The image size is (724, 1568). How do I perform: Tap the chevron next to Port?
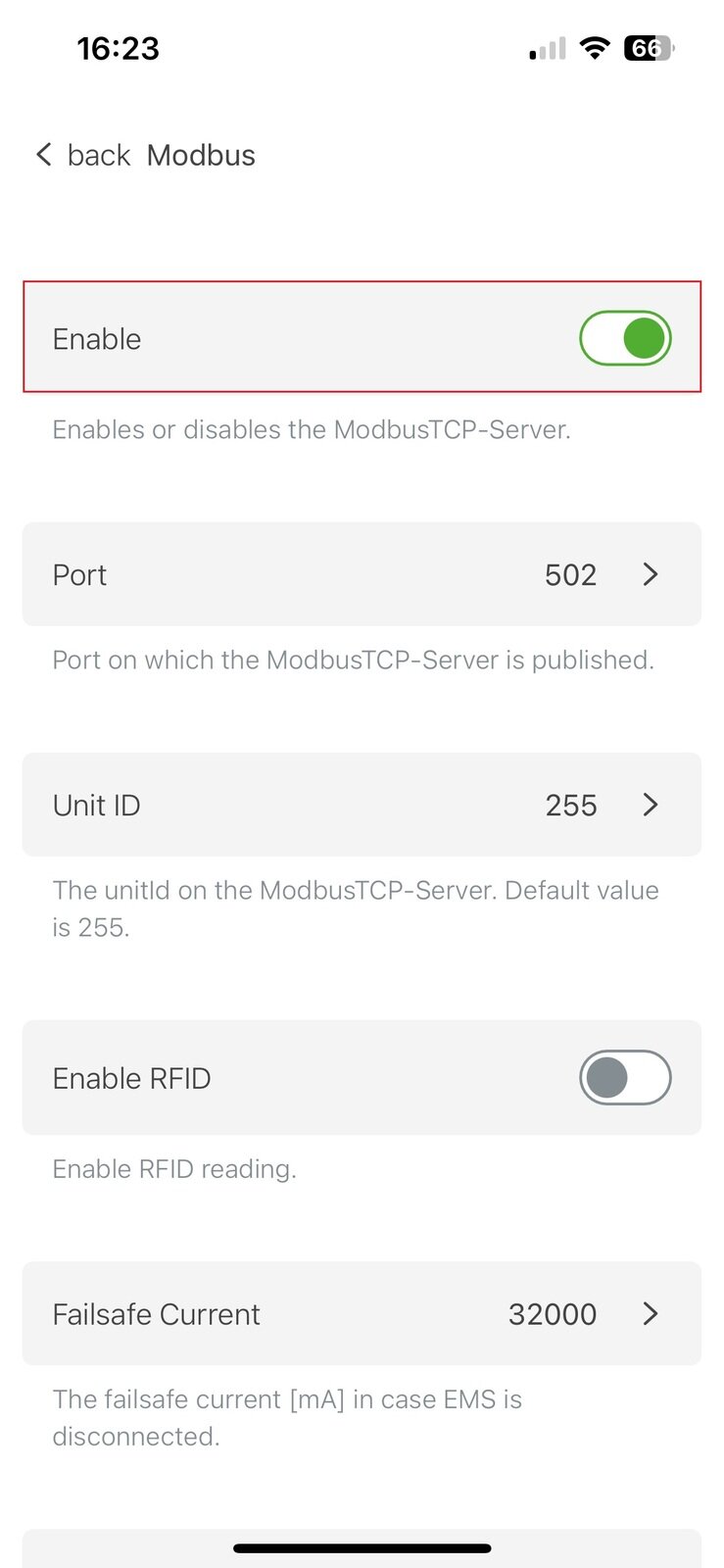click(650, 574)
